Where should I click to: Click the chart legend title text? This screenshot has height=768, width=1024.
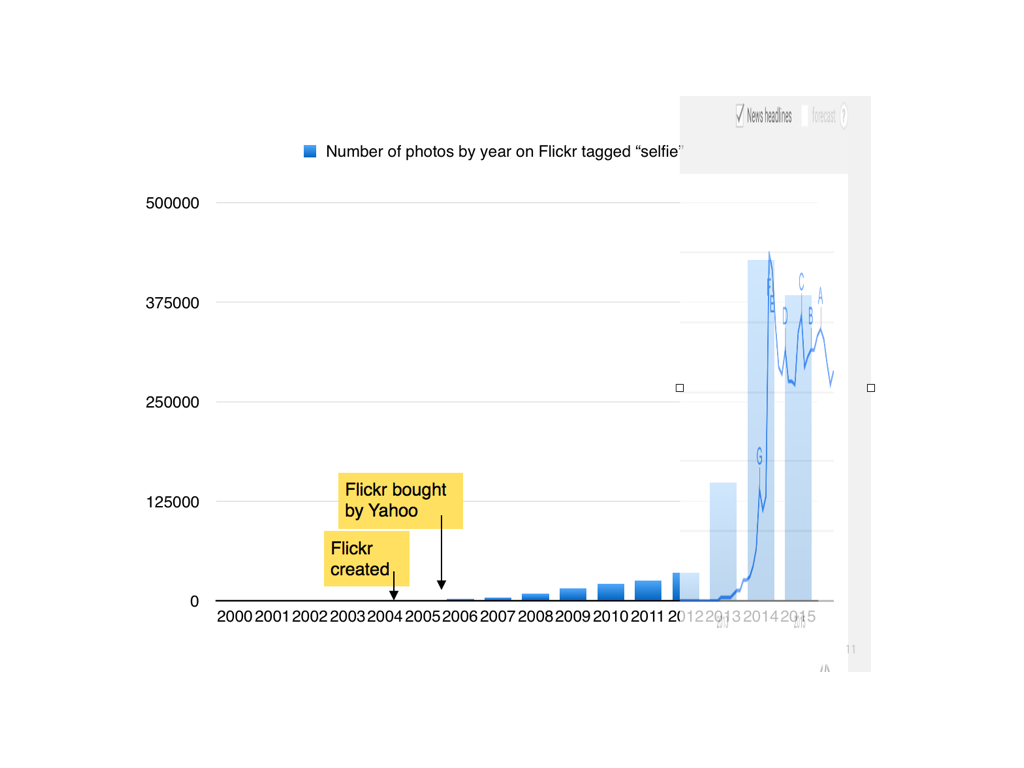502,152
